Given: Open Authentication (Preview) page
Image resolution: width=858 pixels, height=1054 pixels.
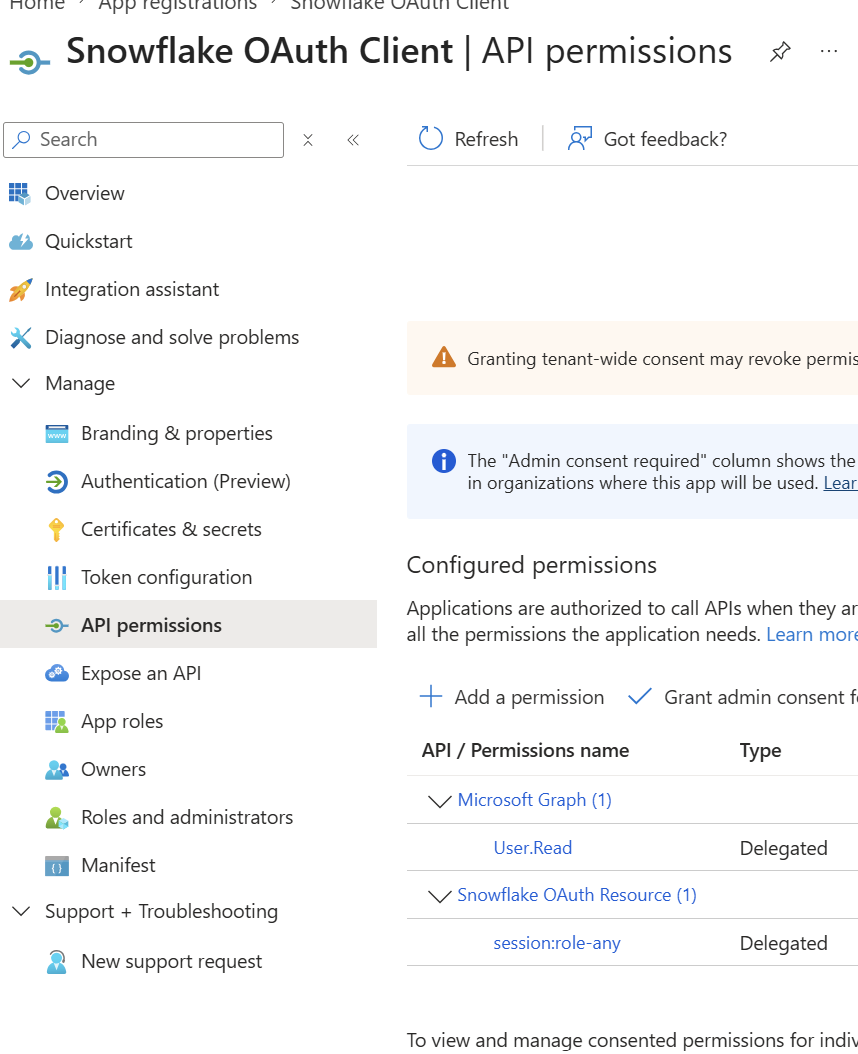Looking at the screenshot, I should point(186,482).
